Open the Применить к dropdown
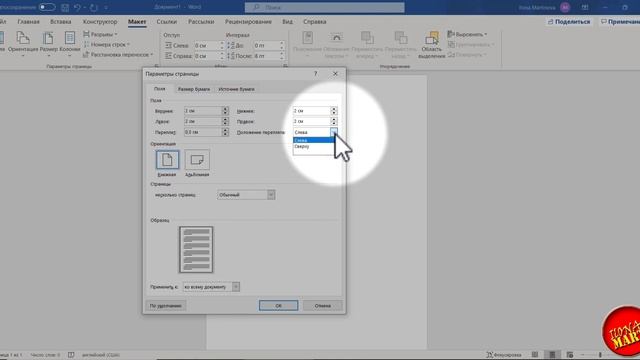Viewport: 640px width, 360px height. pyautogui.click(x=211, y=287)
